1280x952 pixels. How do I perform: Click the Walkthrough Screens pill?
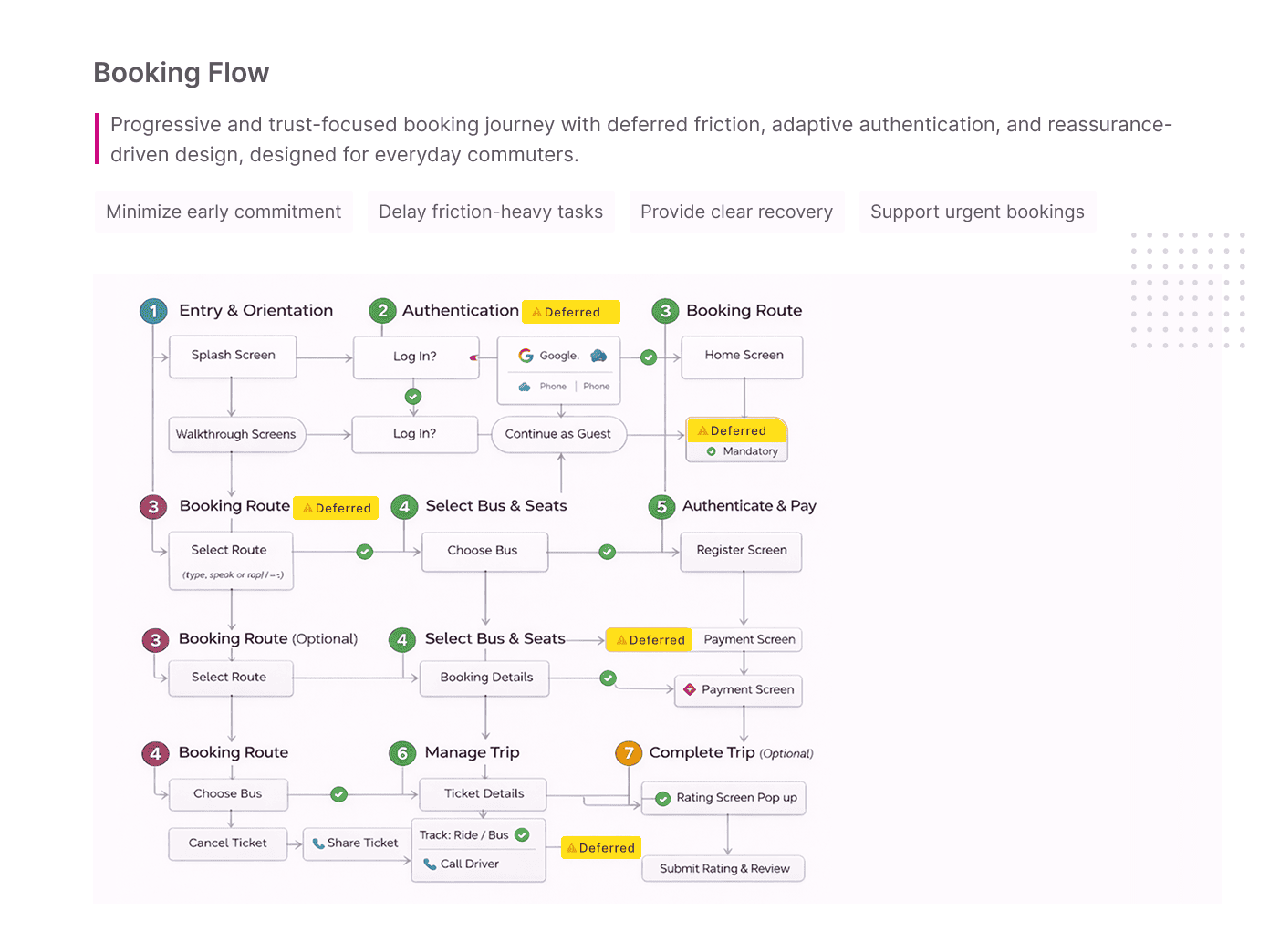[x=236, y=434]
